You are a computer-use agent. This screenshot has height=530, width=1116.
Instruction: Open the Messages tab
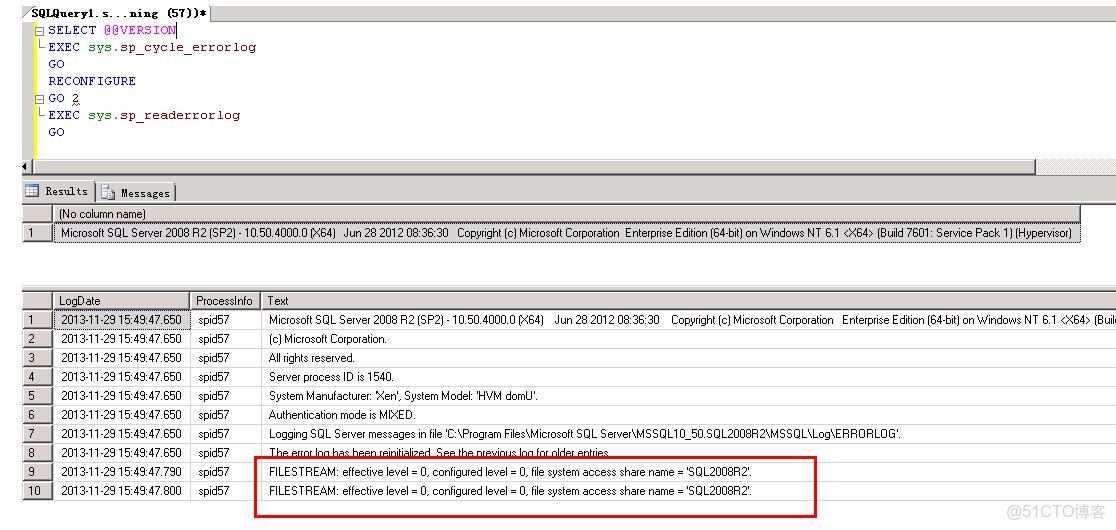(x=135, y=193)
